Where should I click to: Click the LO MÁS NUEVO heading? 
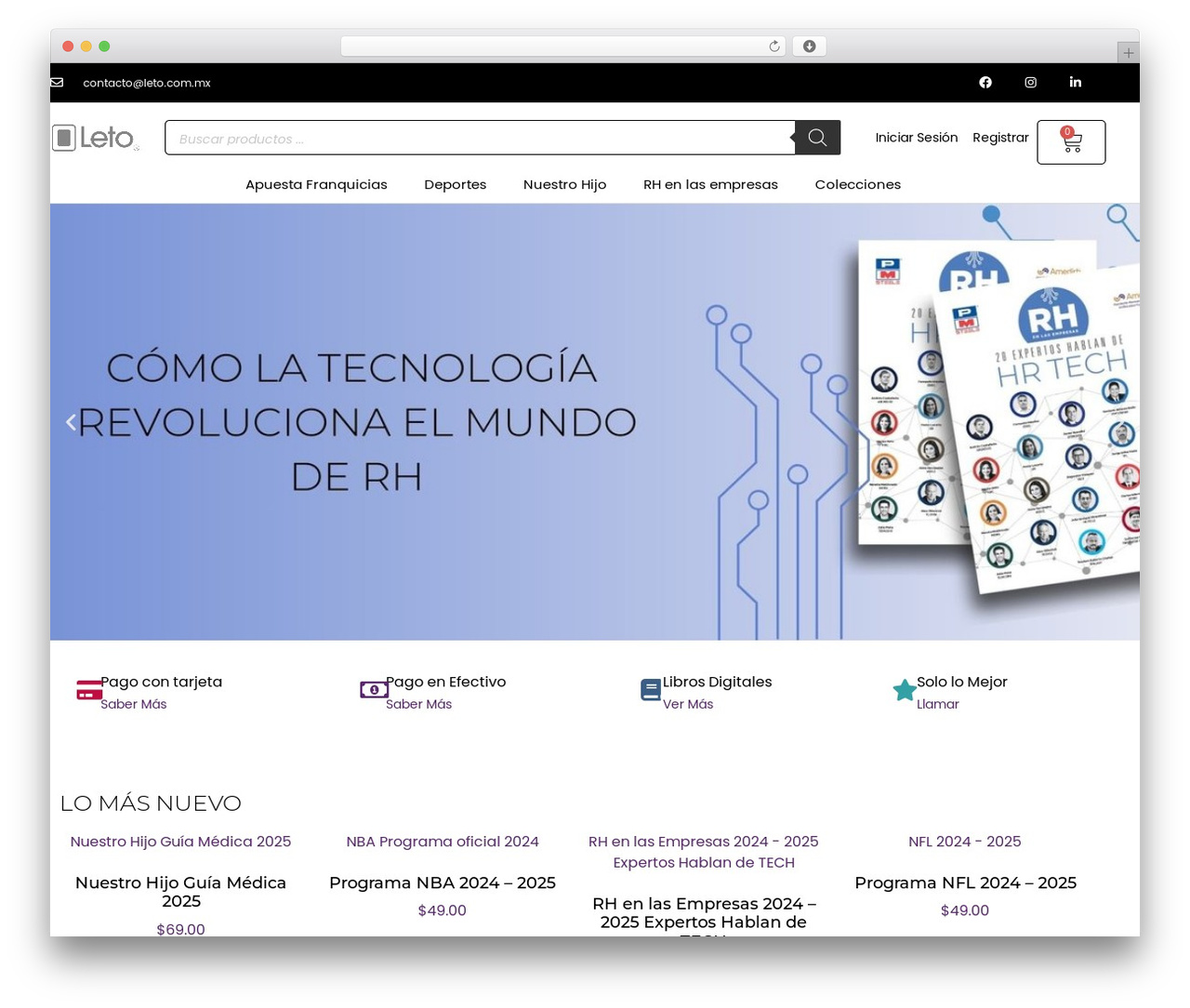151,803
